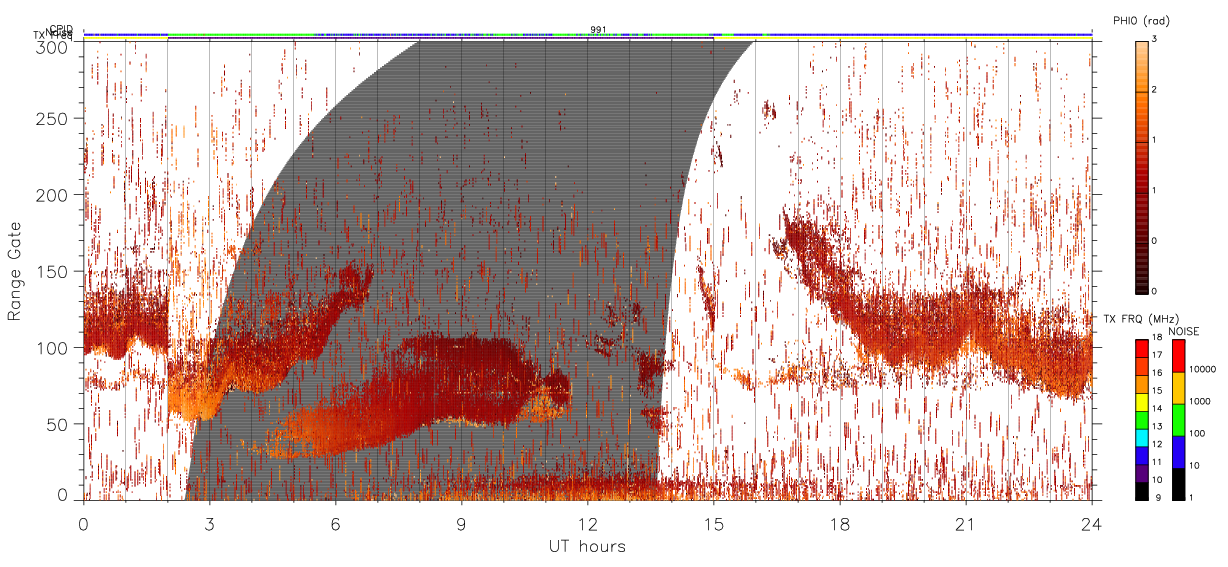Click the cyan 12–13 MHz frequency swatch
Image resolution: width=1228 pixels, height=567 pixels.
pos(1142,438)
